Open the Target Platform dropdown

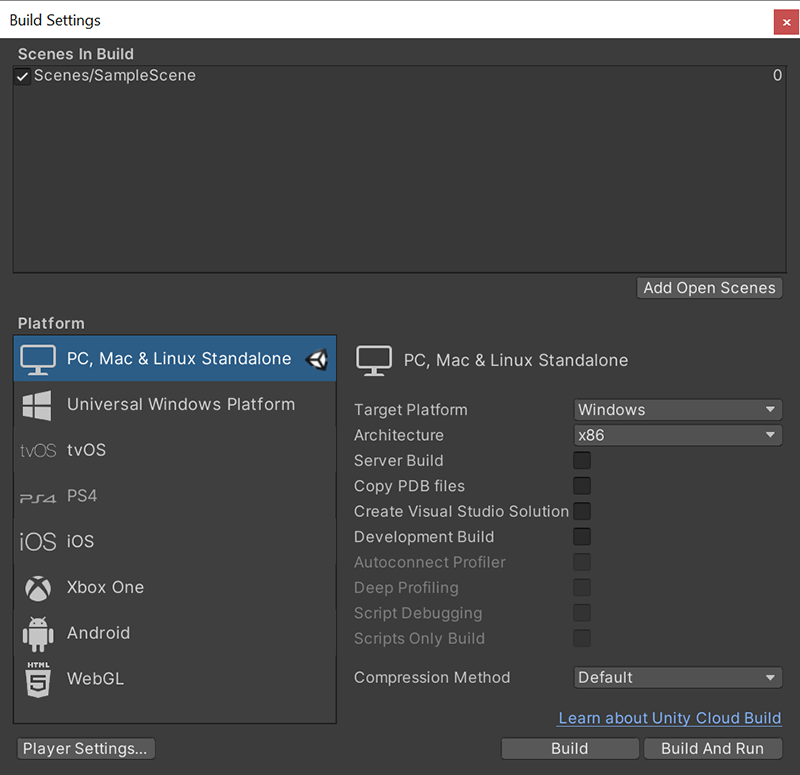677,409
